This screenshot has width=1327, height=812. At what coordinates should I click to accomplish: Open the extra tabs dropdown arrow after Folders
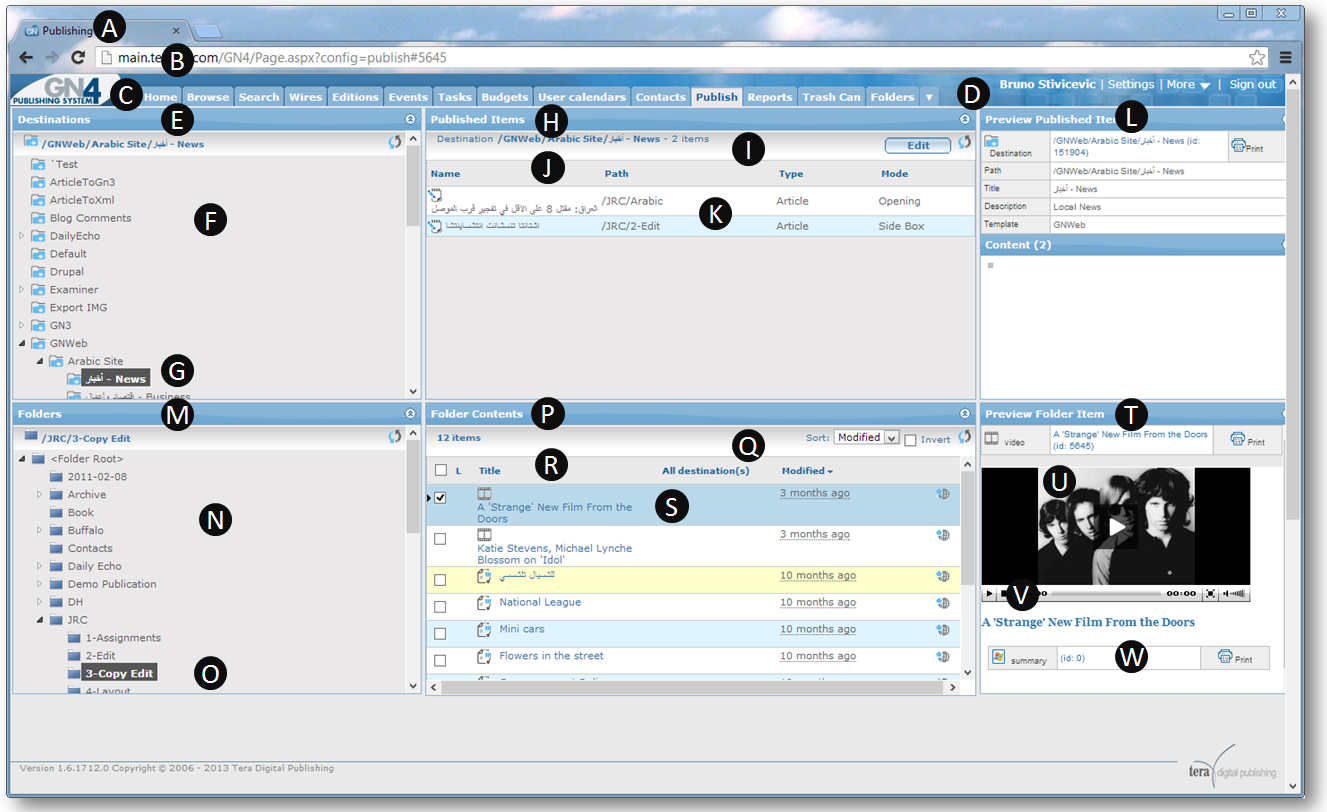pyautogui.click(x=929, y=97)
